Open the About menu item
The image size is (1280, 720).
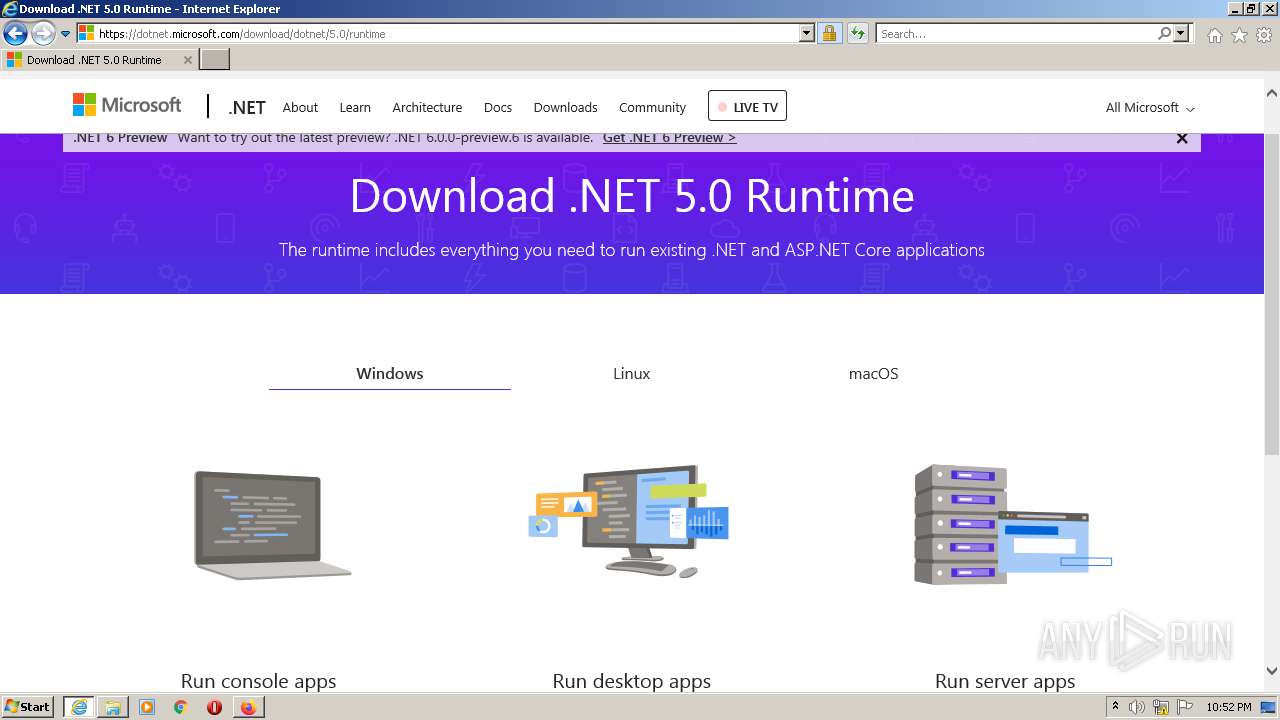coord(300,107)
